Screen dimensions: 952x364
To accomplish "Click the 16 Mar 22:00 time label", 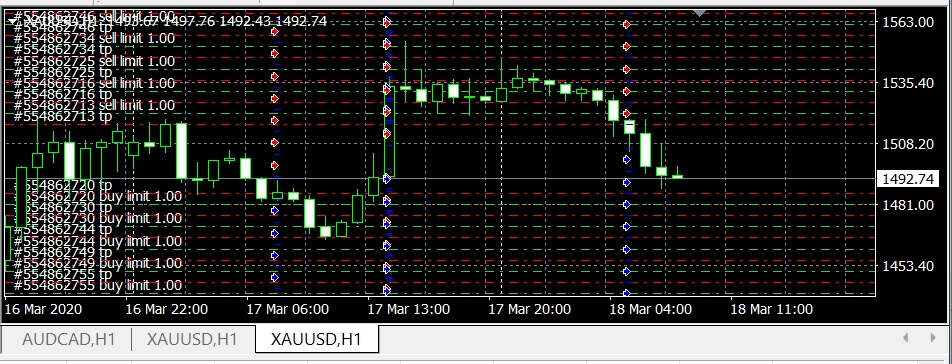I will point(166,309).
